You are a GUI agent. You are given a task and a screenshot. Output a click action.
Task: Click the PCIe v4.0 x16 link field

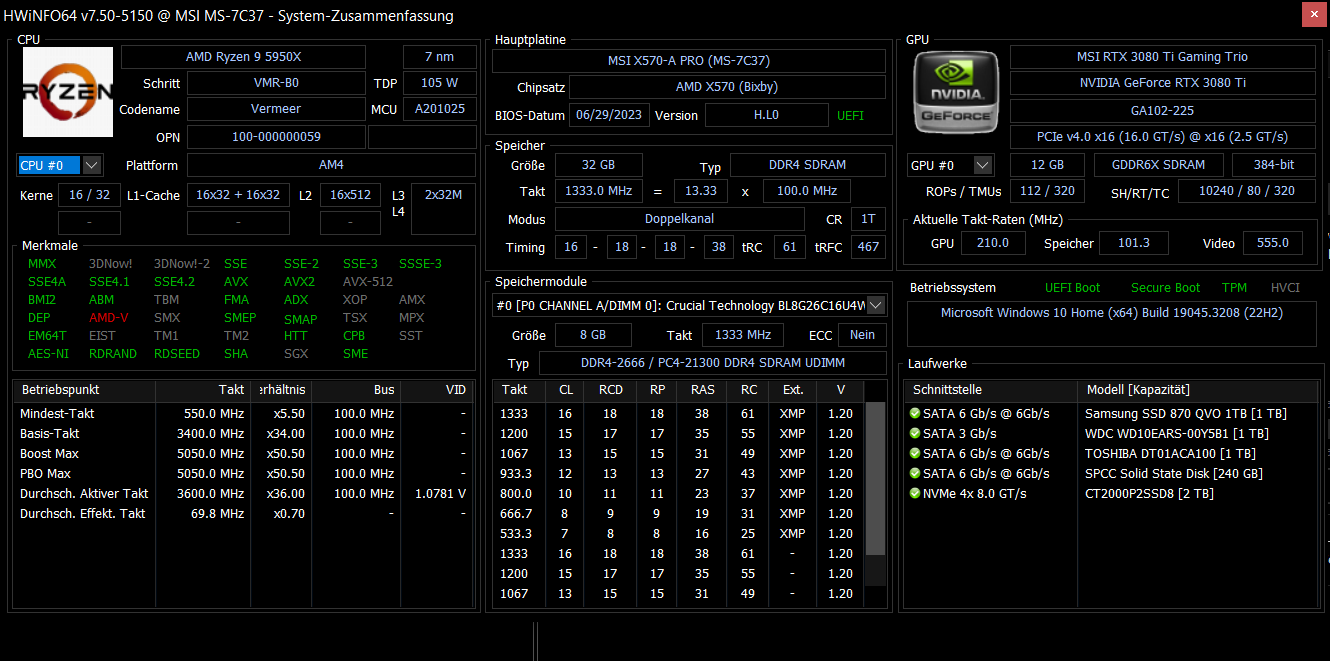1162,137
